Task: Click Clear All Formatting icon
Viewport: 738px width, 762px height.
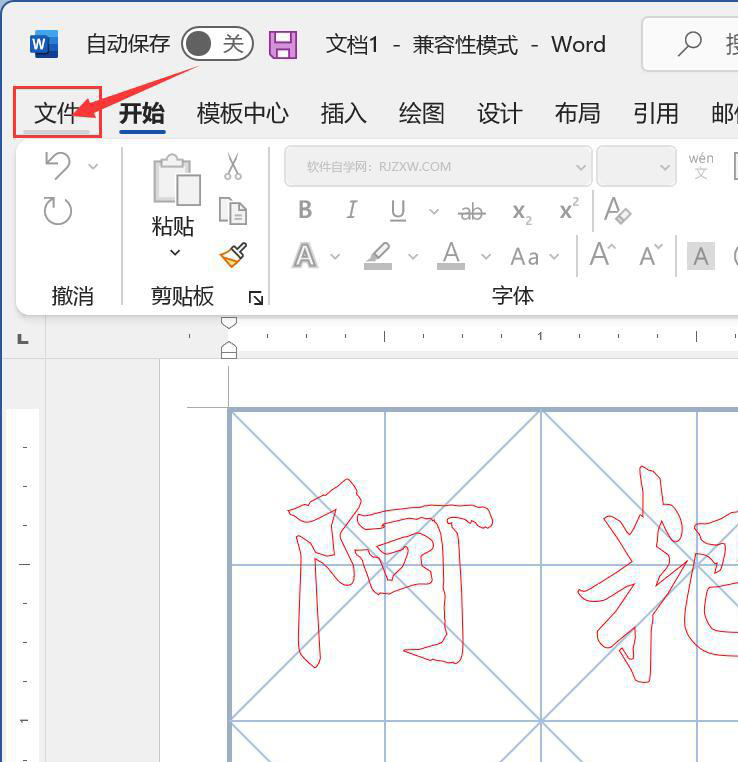Action: 617,210
